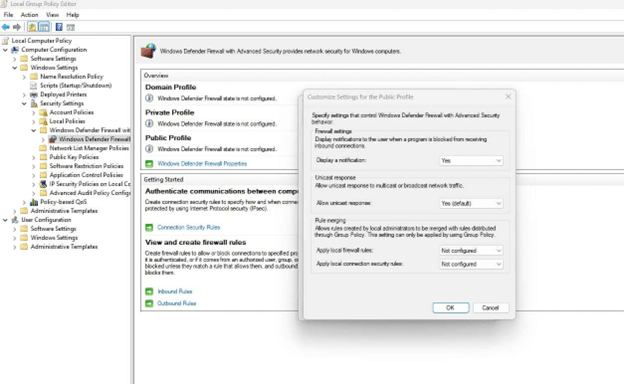Click the green arrow beside Windows Defender Firewall Properties
Viewport: 624px width, 384px height.
tap(149, 164)
